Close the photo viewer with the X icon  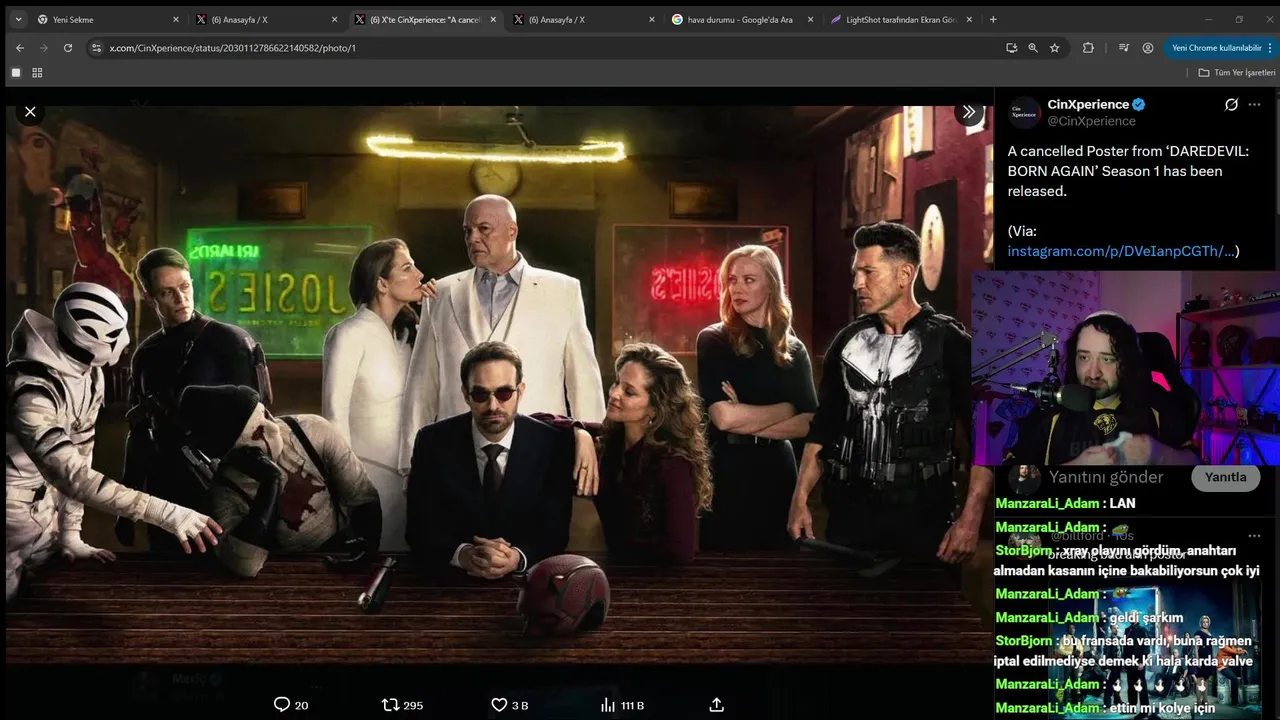[x=30, y=111]
